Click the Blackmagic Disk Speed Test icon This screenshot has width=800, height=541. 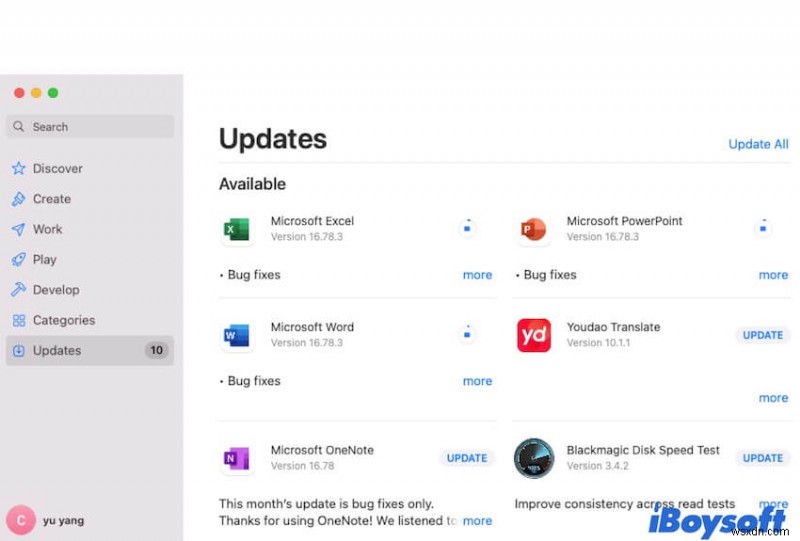point(534,458)
